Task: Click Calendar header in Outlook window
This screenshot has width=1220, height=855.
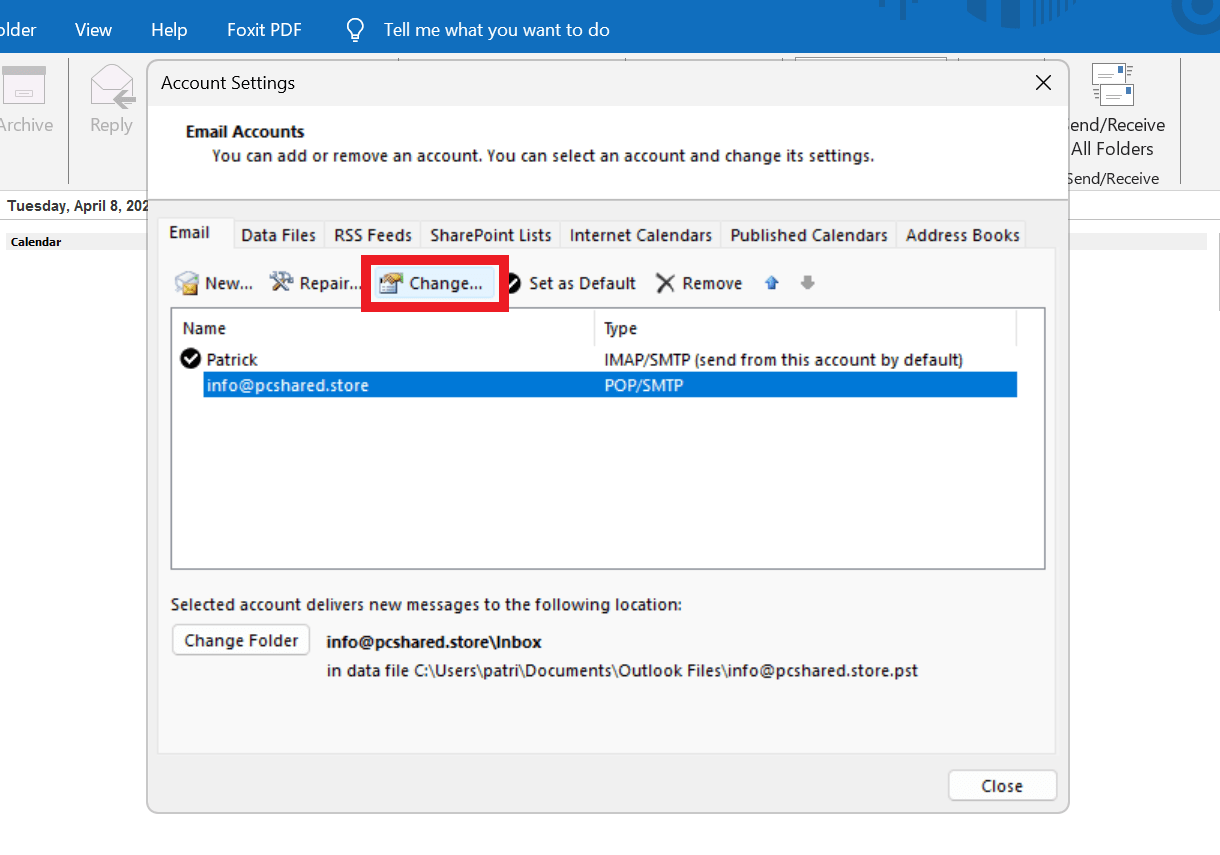Action: point(36,242)
